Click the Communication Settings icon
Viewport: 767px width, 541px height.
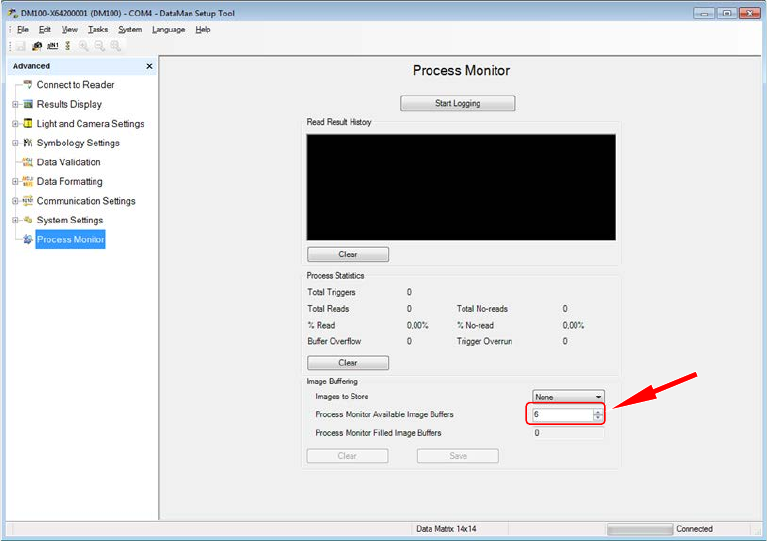(28, 201)
